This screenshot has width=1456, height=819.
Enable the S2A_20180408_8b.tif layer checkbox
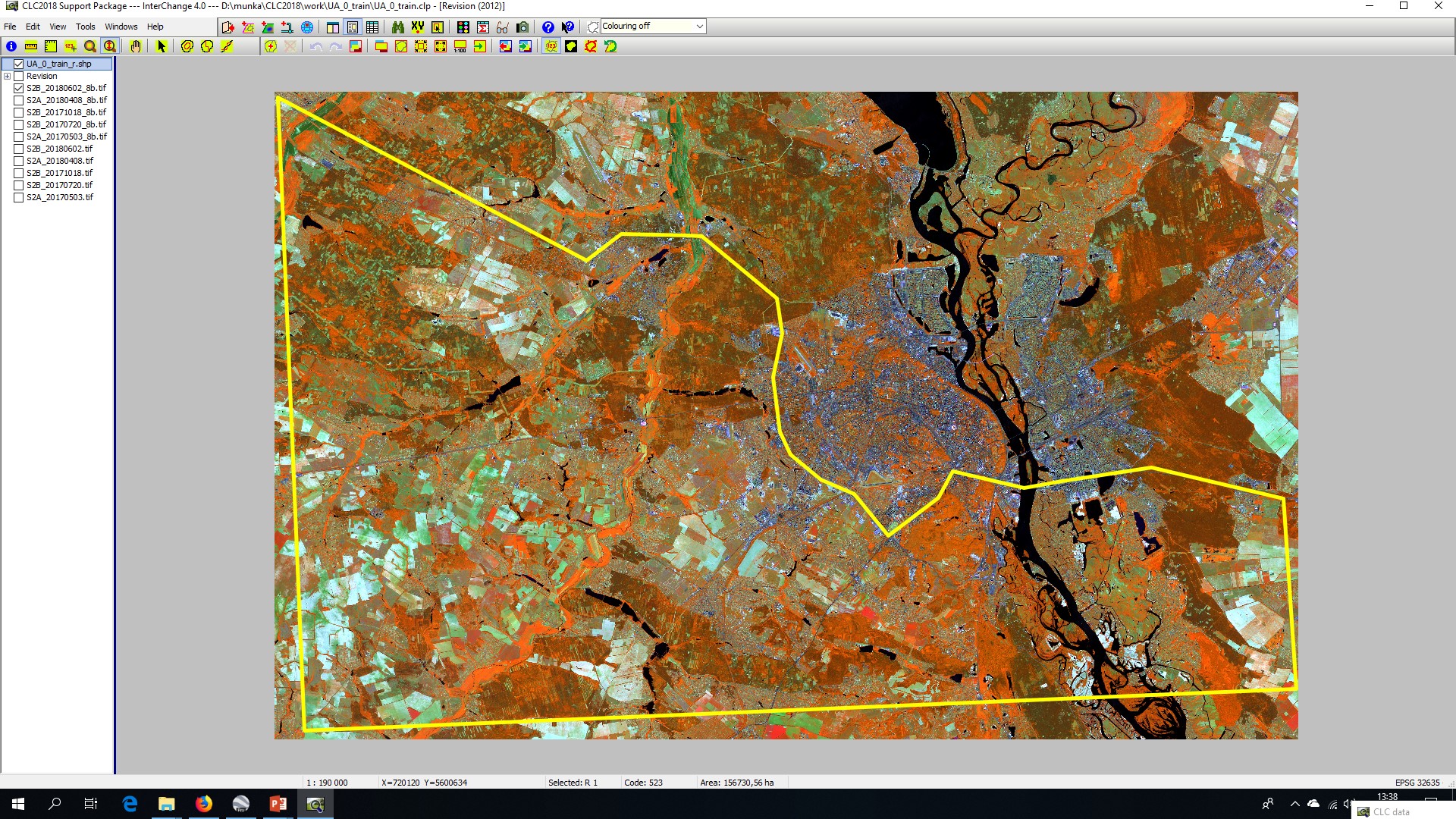pyautogui.click(x=19, y=100)
